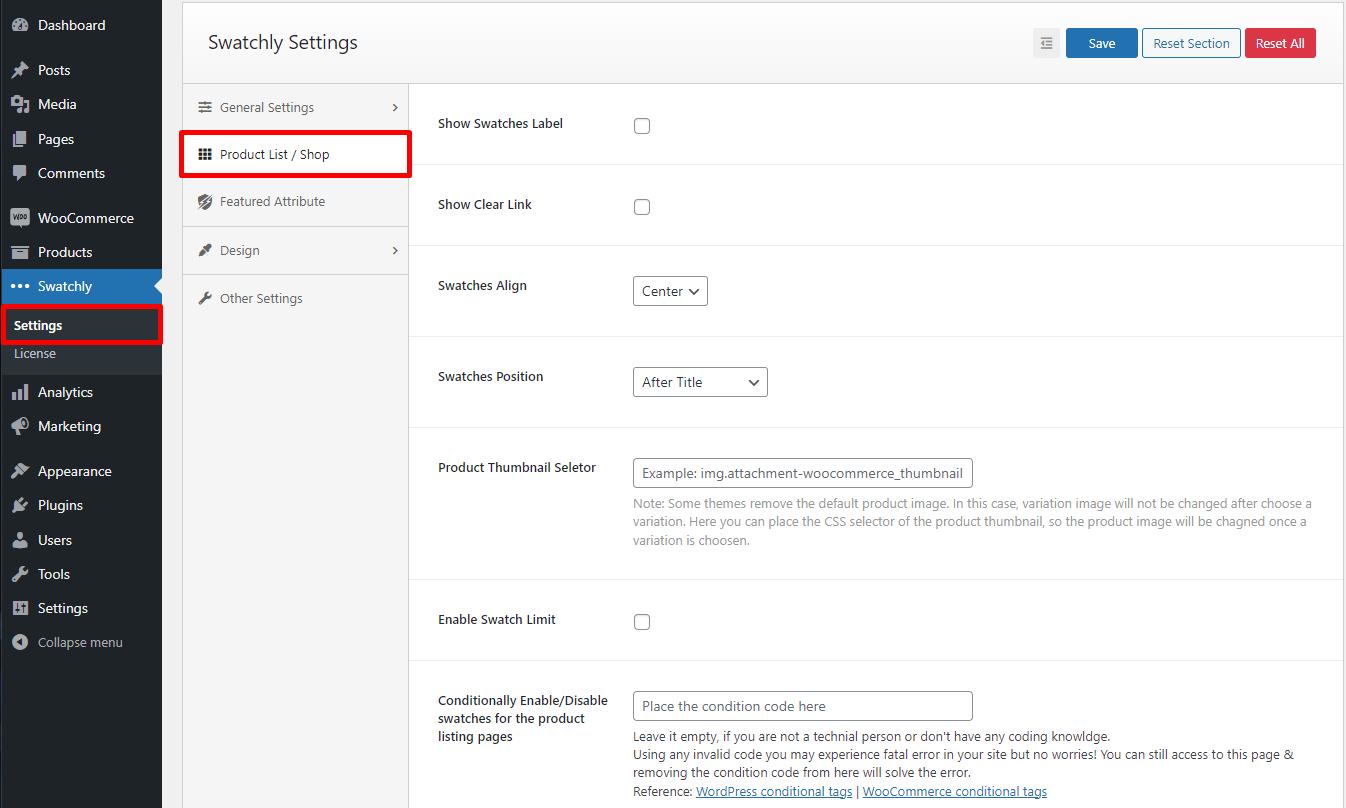Screen dimensions: 1346x808
Task: Expand the General Settings section
Action: (x=296, y=107)
